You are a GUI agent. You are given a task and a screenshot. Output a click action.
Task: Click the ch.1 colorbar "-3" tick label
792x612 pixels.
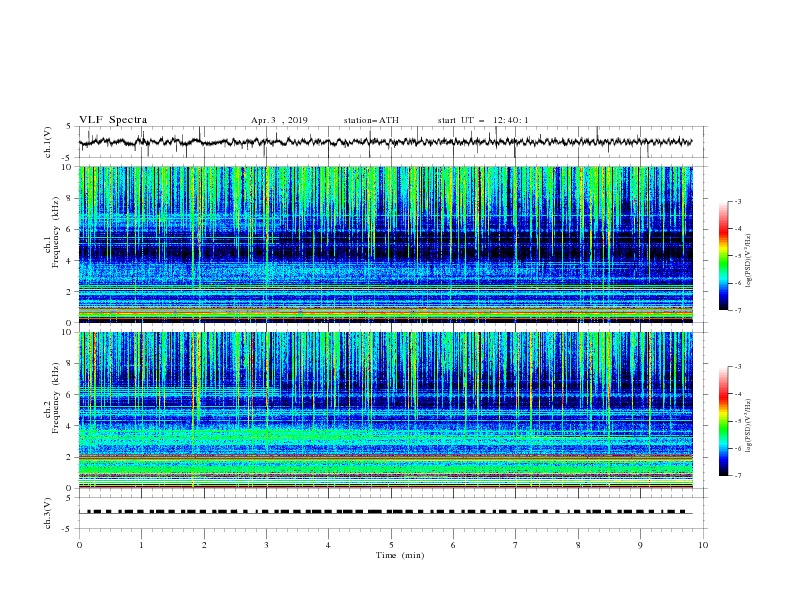(737, 201)
